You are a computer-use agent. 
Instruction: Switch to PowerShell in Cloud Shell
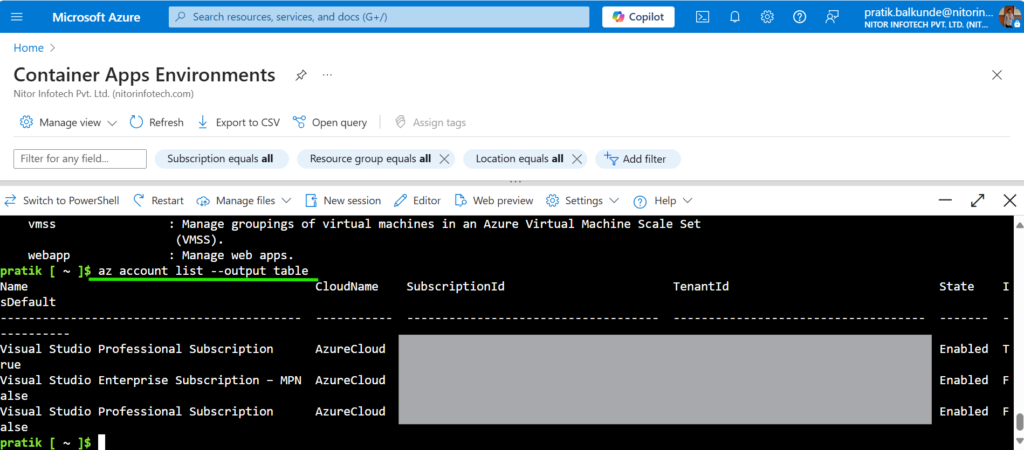coord(62,201)
